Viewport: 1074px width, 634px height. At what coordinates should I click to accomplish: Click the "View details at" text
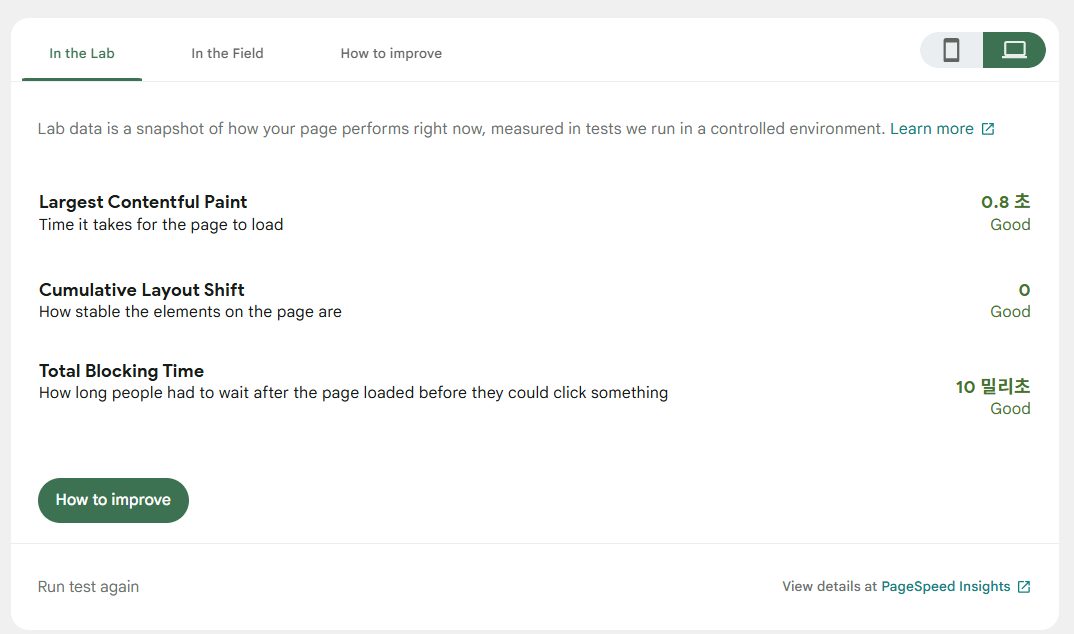coord(829,587)
